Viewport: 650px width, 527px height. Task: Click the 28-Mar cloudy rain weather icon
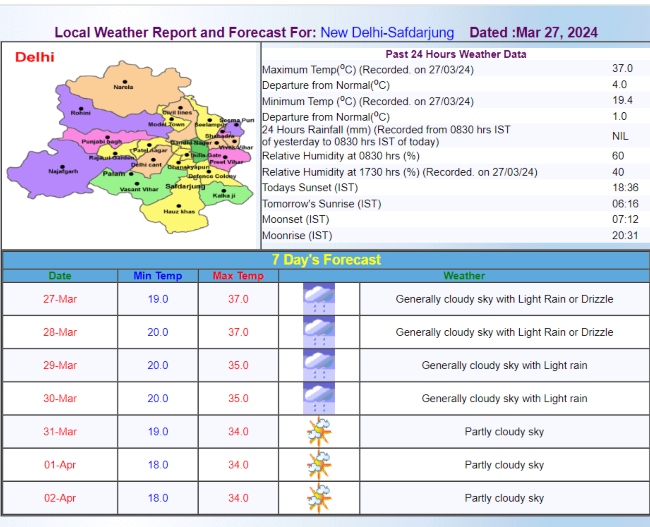click(x=318, y=332)
